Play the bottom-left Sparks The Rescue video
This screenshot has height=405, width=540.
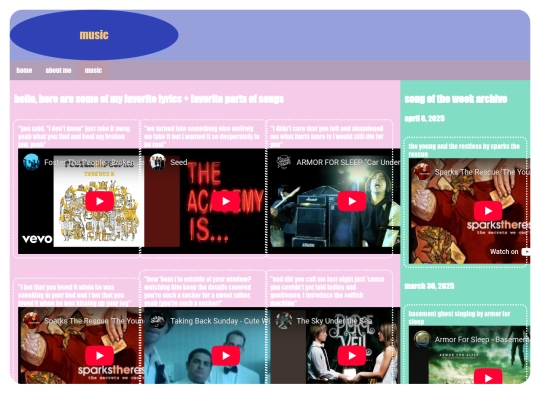coord(100,355)
